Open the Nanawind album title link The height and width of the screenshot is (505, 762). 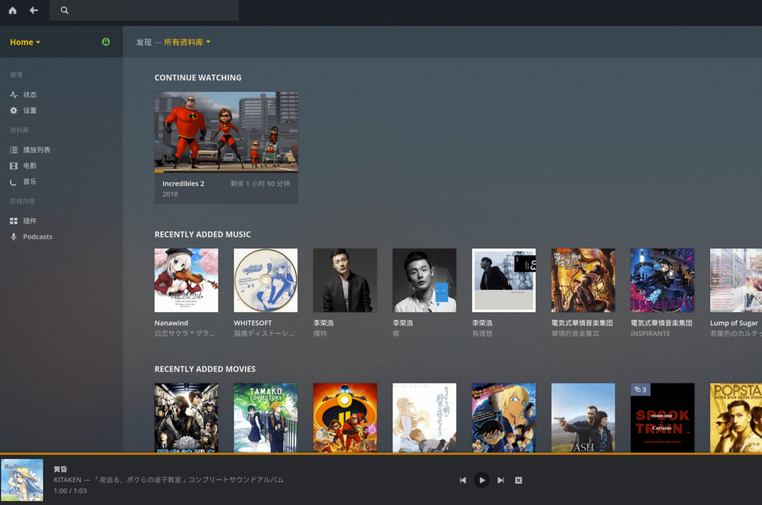coord(171,323)
